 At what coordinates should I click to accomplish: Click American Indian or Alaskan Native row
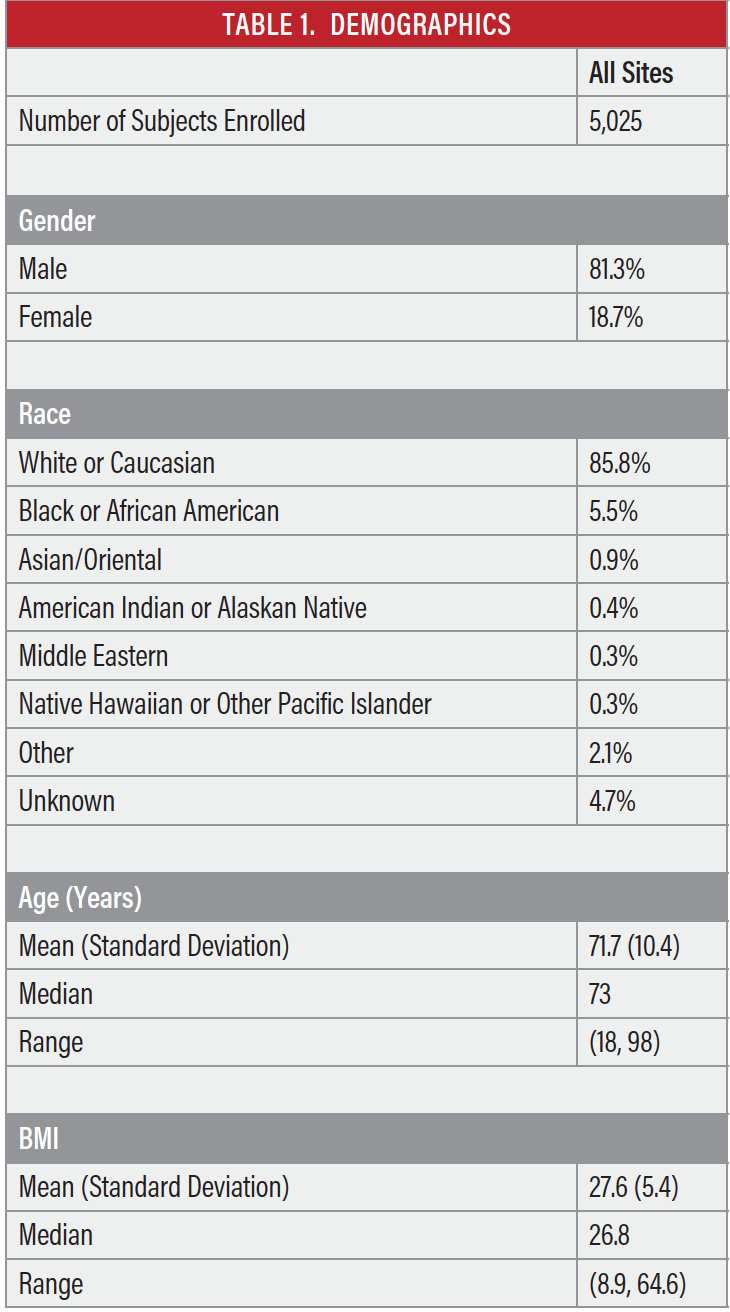pos(366,608)
